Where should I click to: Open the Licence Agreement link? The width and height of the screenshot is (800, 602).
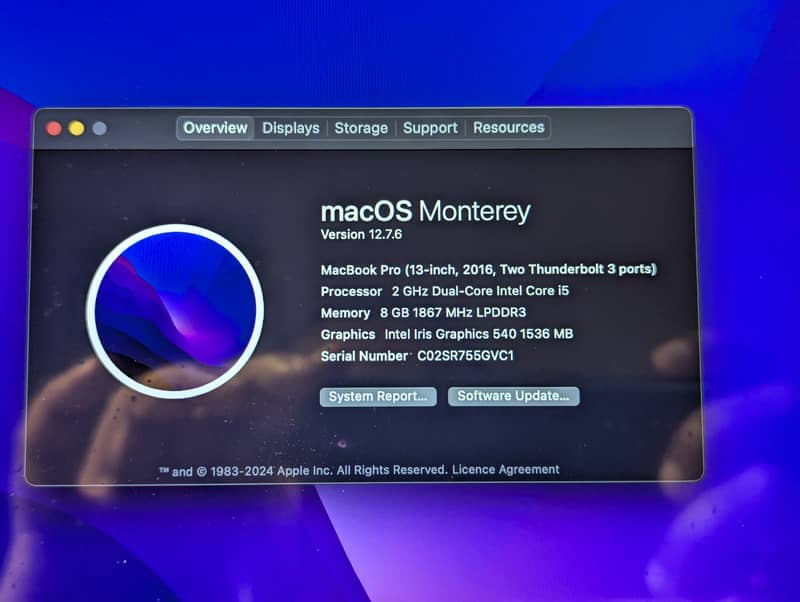(506, 470)
